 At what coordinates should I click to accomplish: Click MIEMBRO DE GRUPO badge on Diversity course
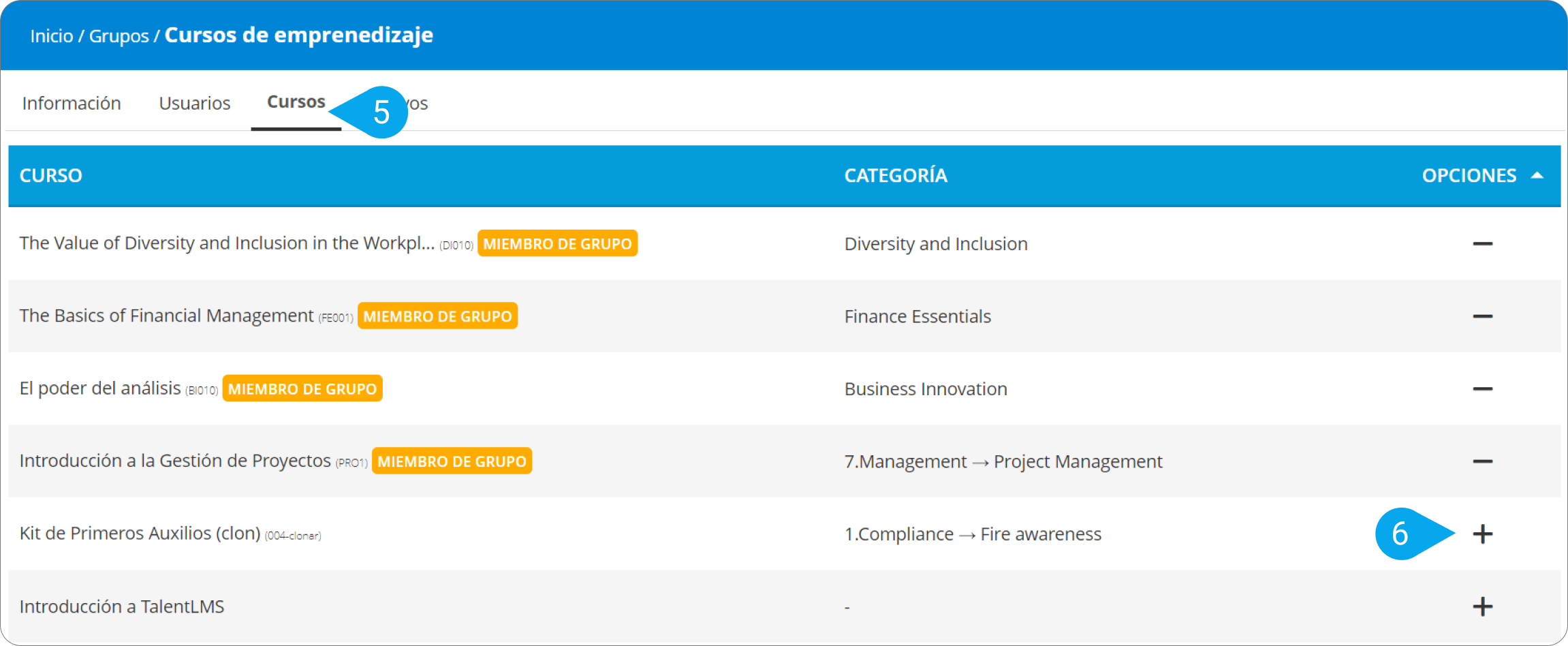[x=557, y=243]
